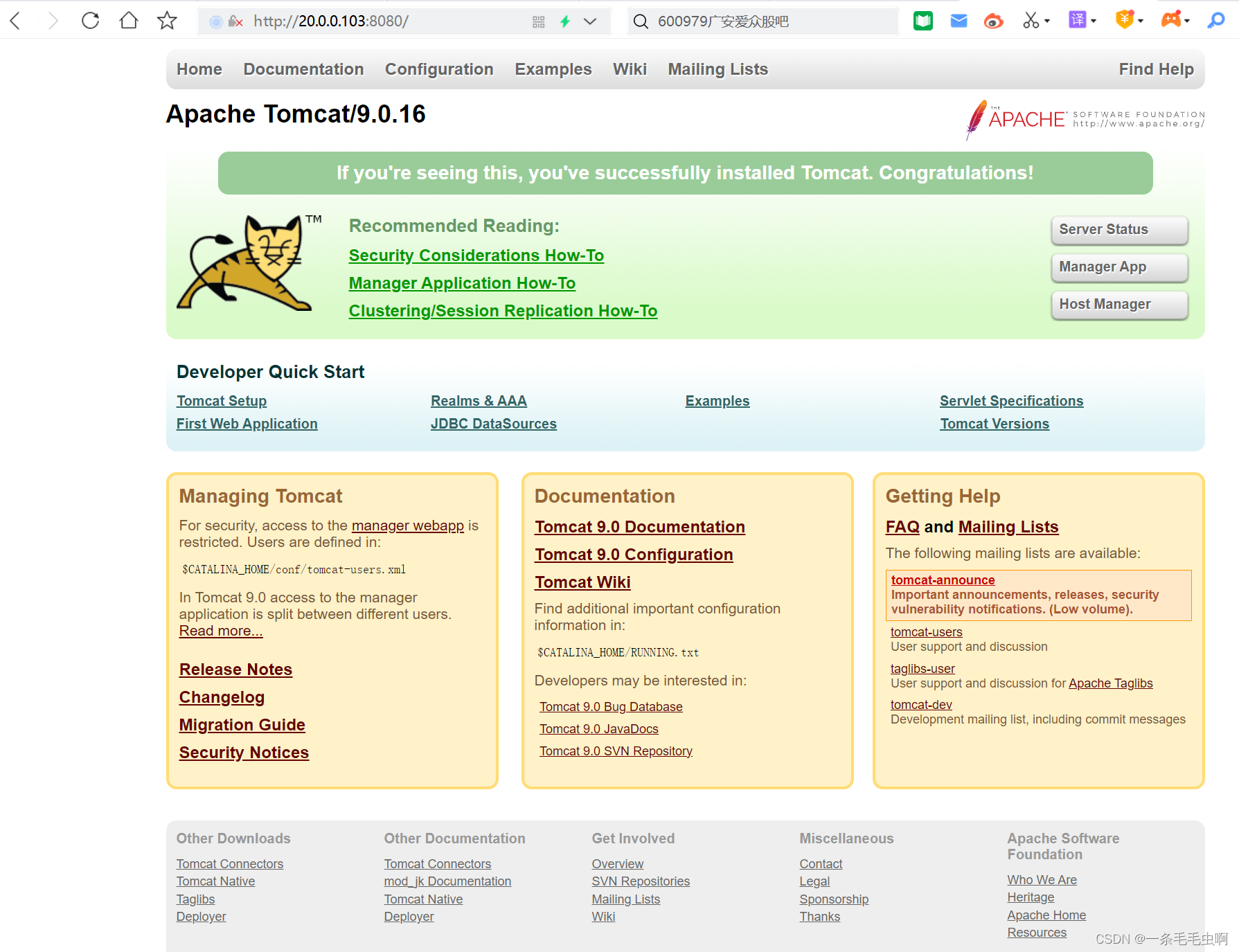
Task: Open the Tomcat Versions link
Action: [x=995, y=424]
